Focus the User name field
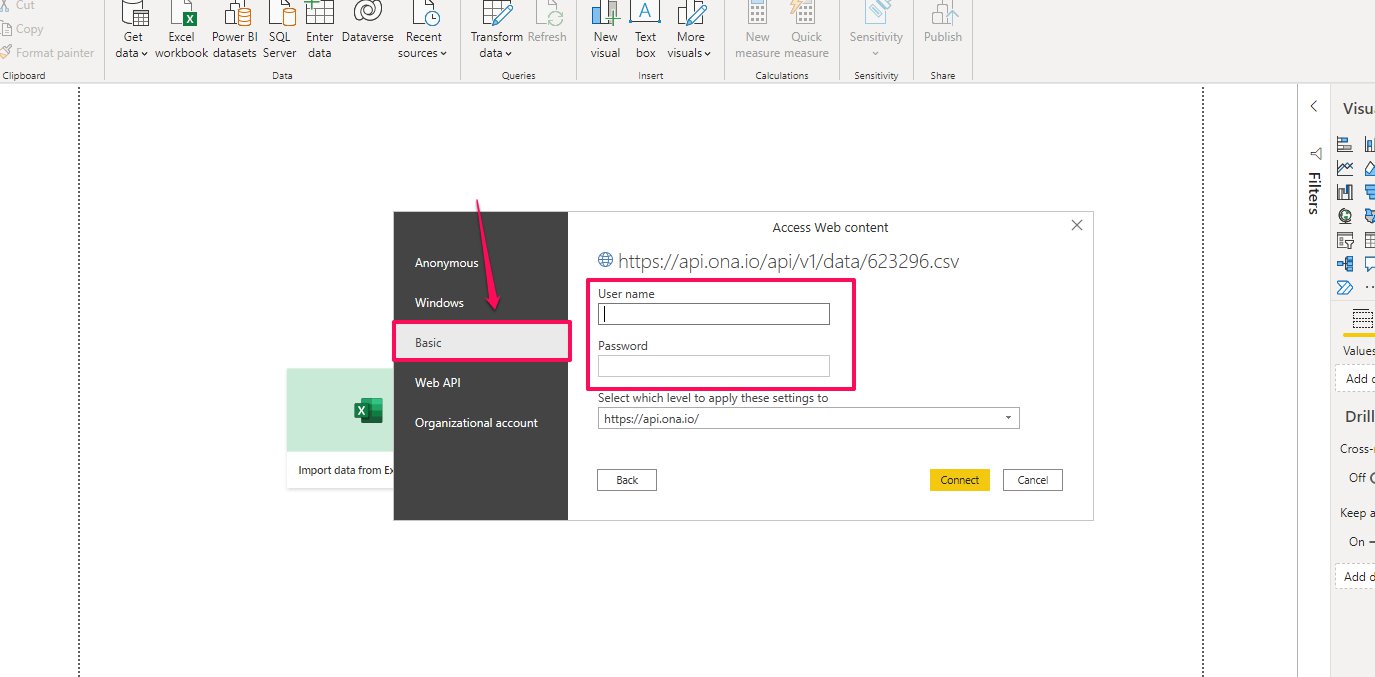This screenshot has width=1375, height=677. (x=714, y=314)
